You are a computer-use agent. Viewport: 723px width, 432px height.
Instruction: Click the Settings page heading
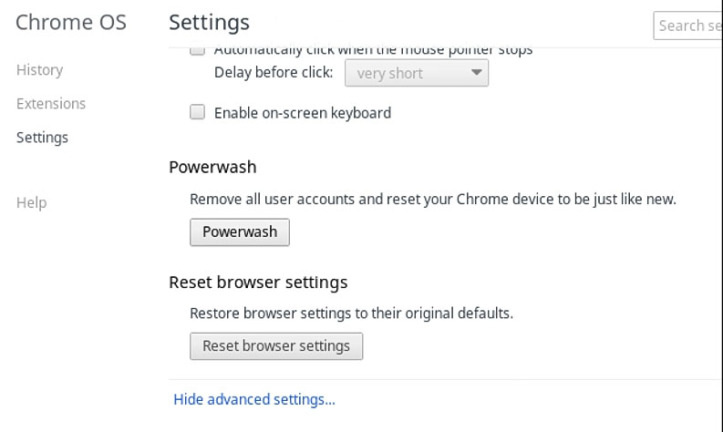(x=209, y=23)
